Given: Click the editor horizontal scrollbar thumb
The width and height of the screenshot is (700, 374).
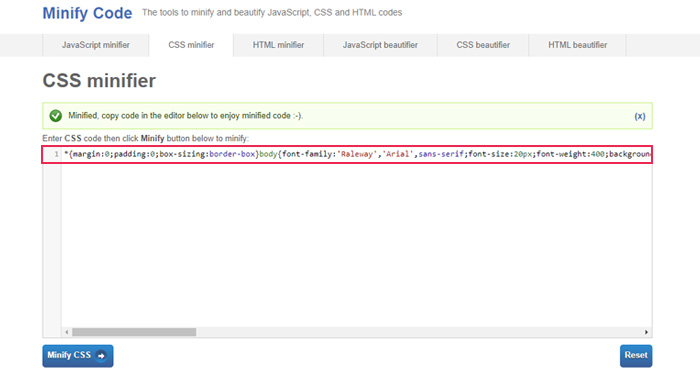Looking at the screenshot, I should (x=134, y=332).
